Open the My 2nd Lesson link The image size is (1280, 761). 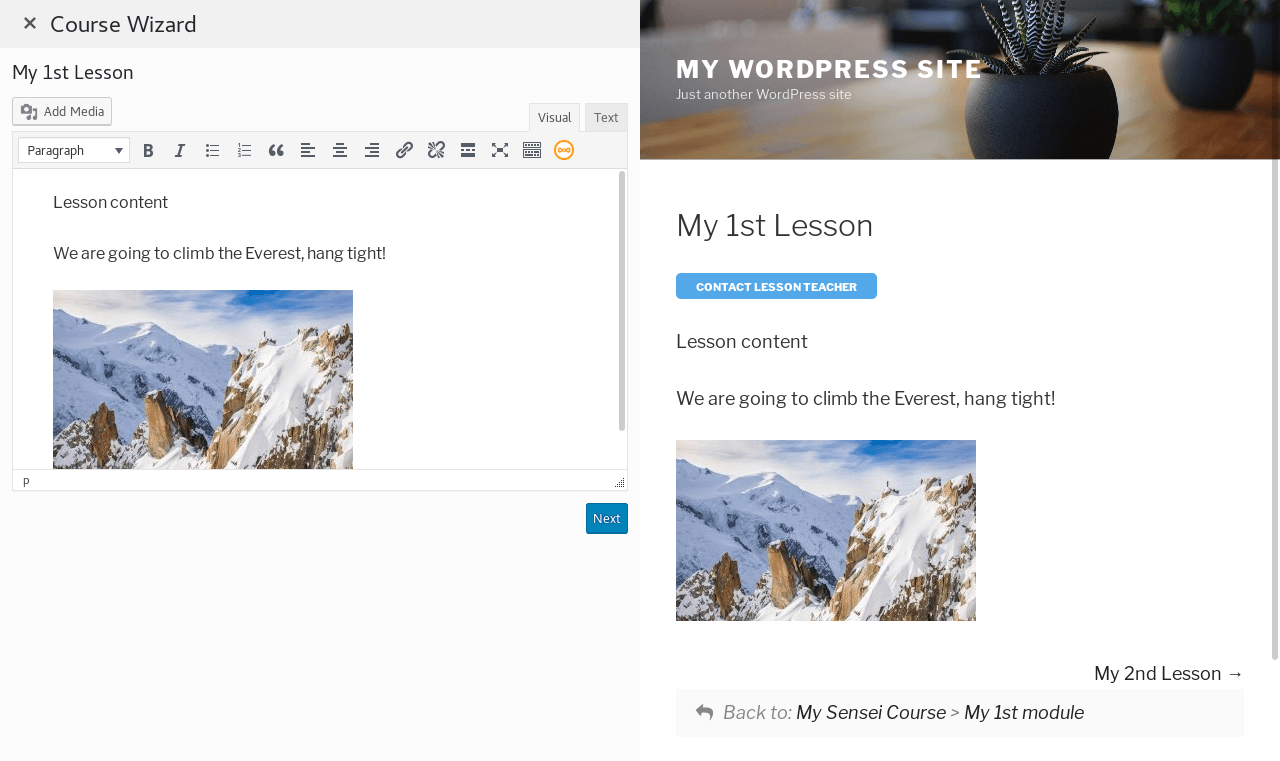(1168, 674)
